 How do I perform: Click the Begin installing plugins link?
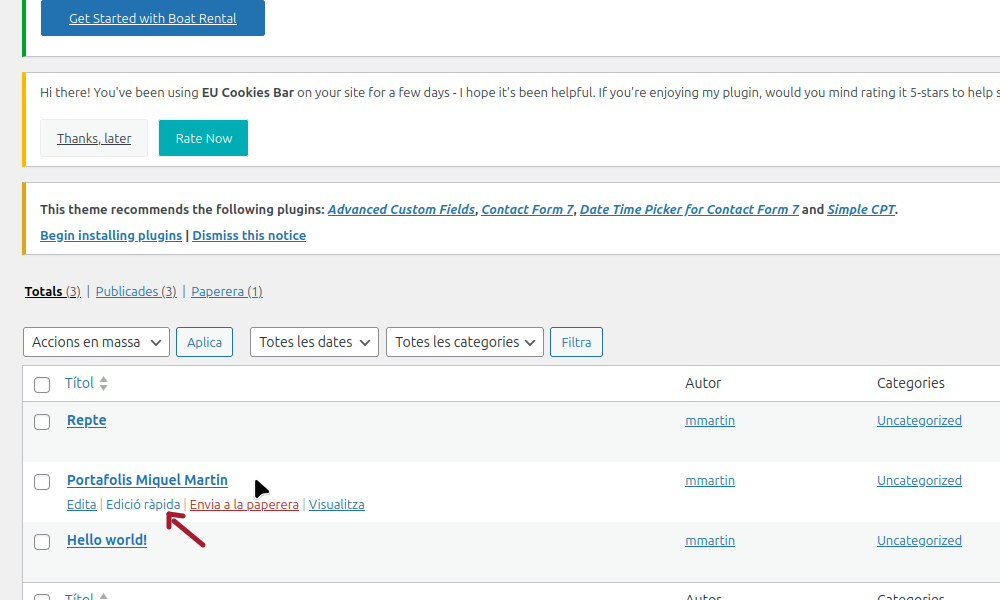click(x=111, y=236)
